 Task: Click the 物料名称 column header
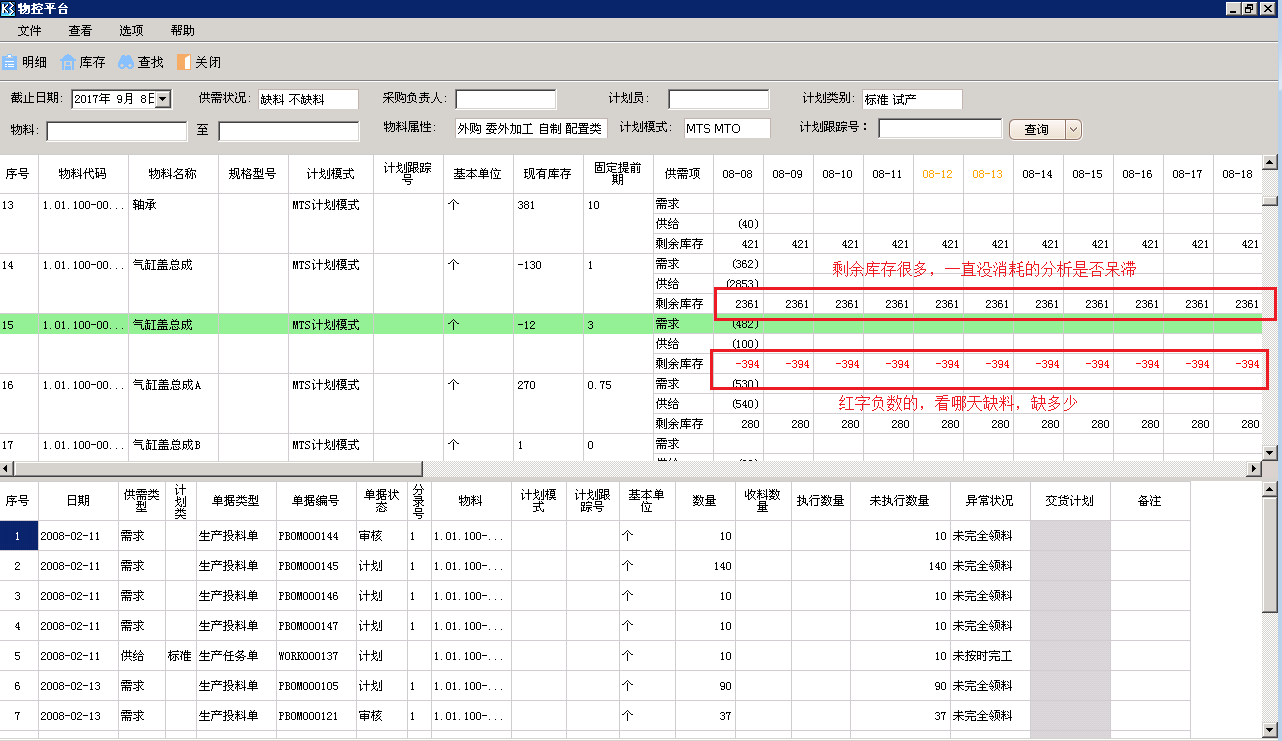pyautogui.click(x=173, y=174)
